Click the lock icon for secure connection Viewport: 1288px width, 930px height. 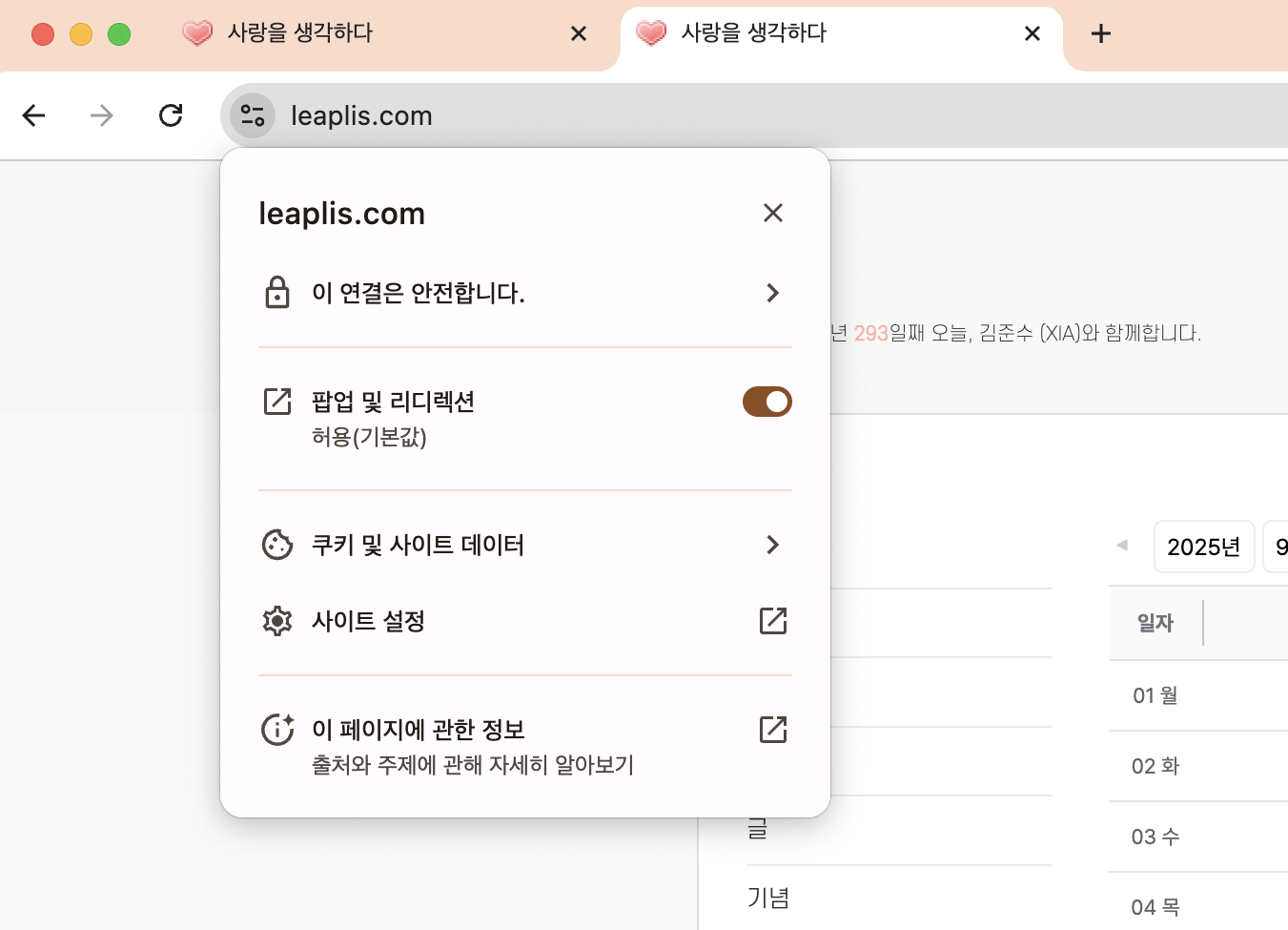click(277, 293)
